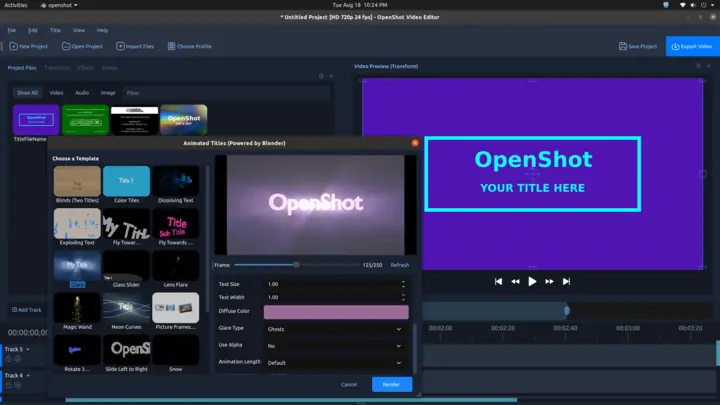Open the View menu
720x405 pixels.
coord(79,30)
